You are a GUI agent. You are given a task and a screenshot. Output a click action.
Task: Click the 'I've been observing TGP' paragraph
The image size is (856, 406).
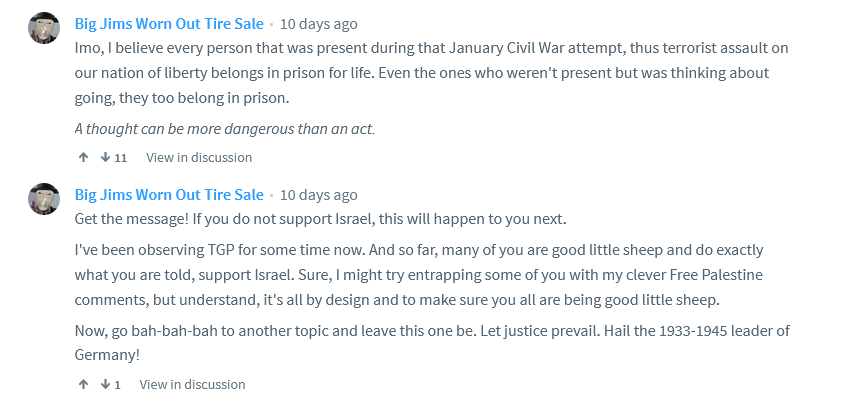(x=419, y=275)
